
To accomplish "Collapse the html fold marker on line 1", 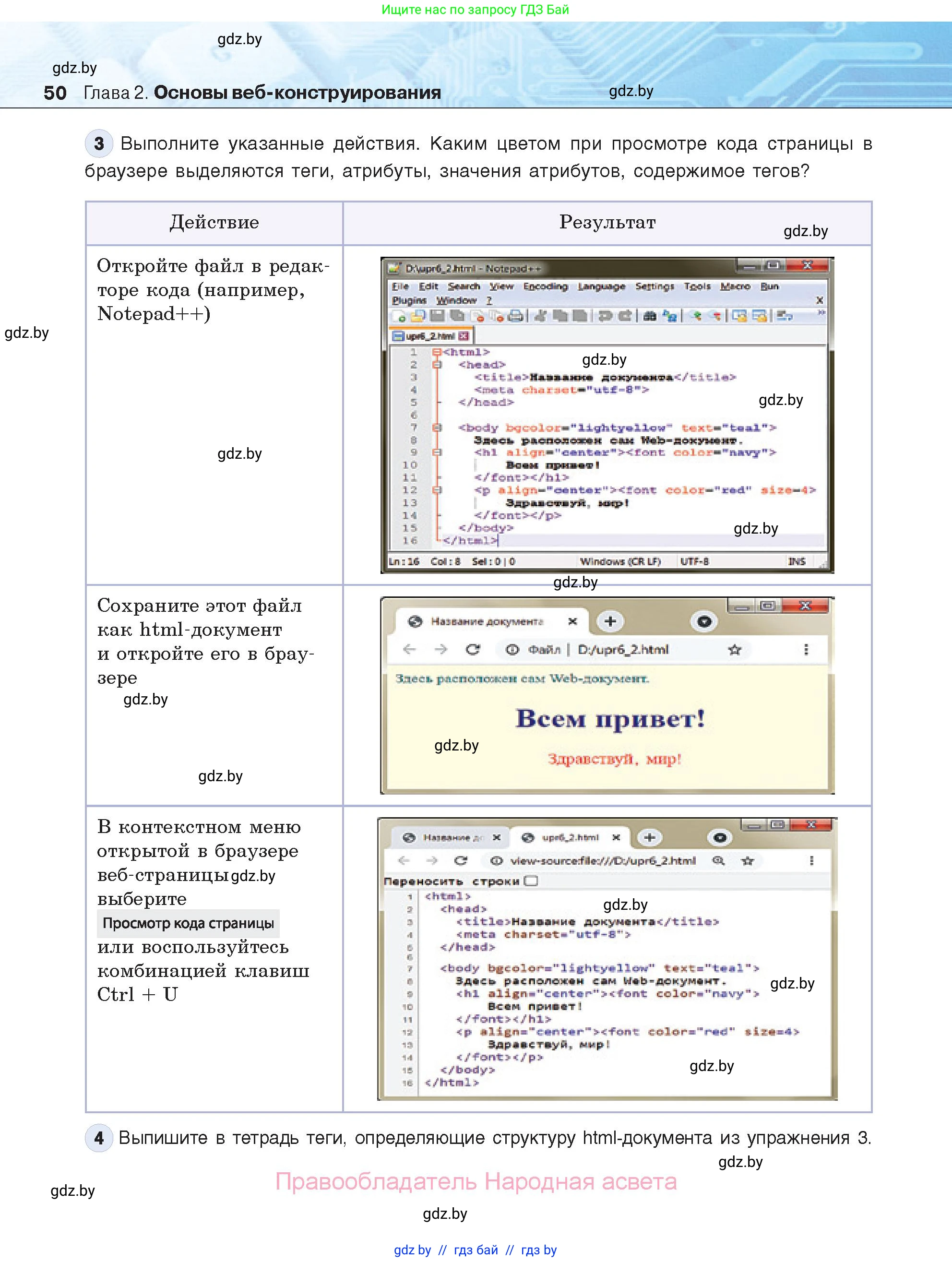I will pos(436,353).
